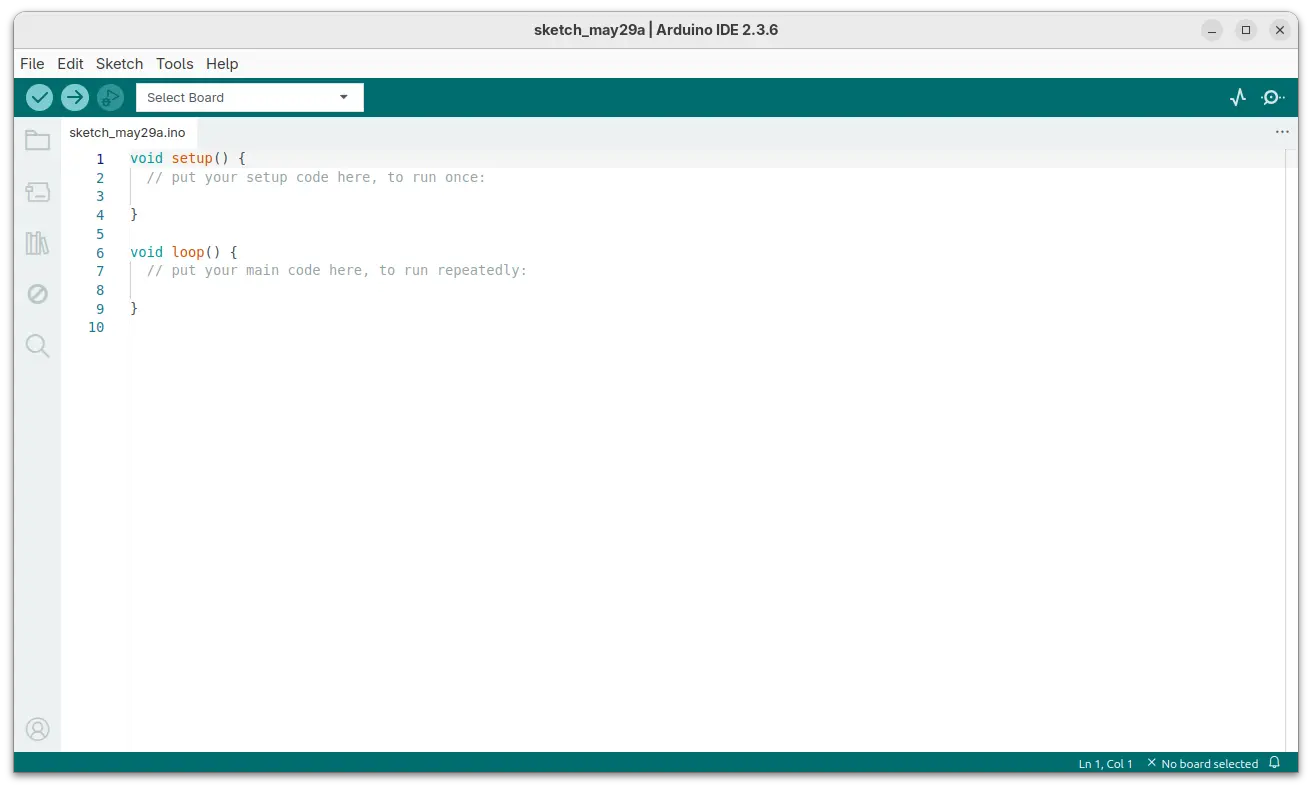The image size is (1312, 789).
Task: Maximize the Arduino IDE window
Action: click(1246, 30)
